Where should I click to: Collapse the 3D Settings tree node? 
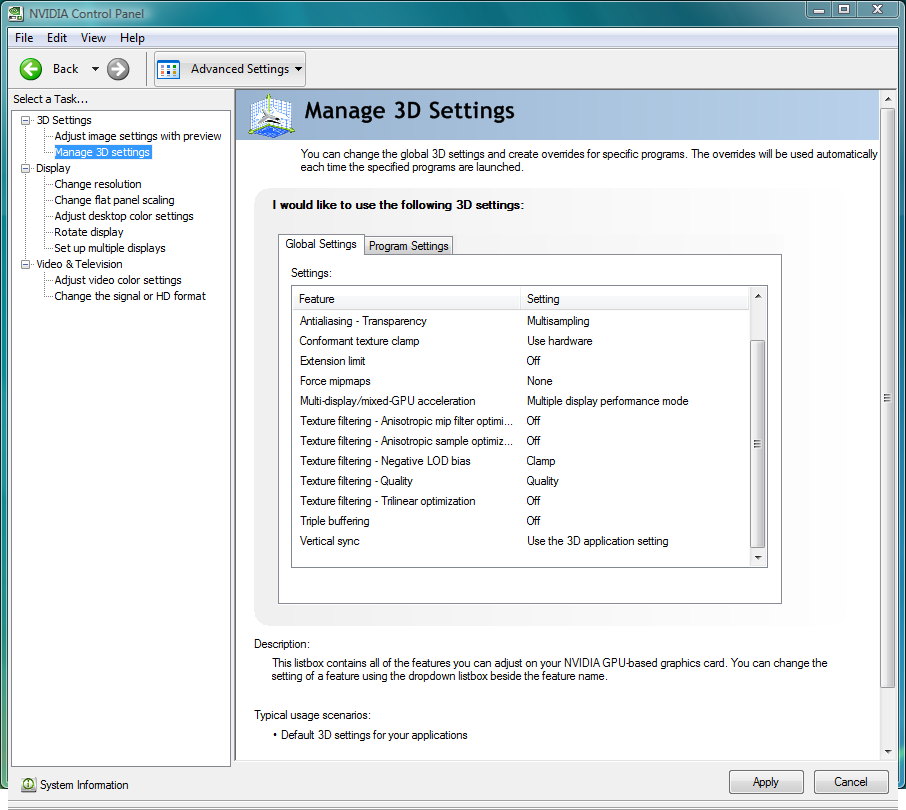point(25,120)
